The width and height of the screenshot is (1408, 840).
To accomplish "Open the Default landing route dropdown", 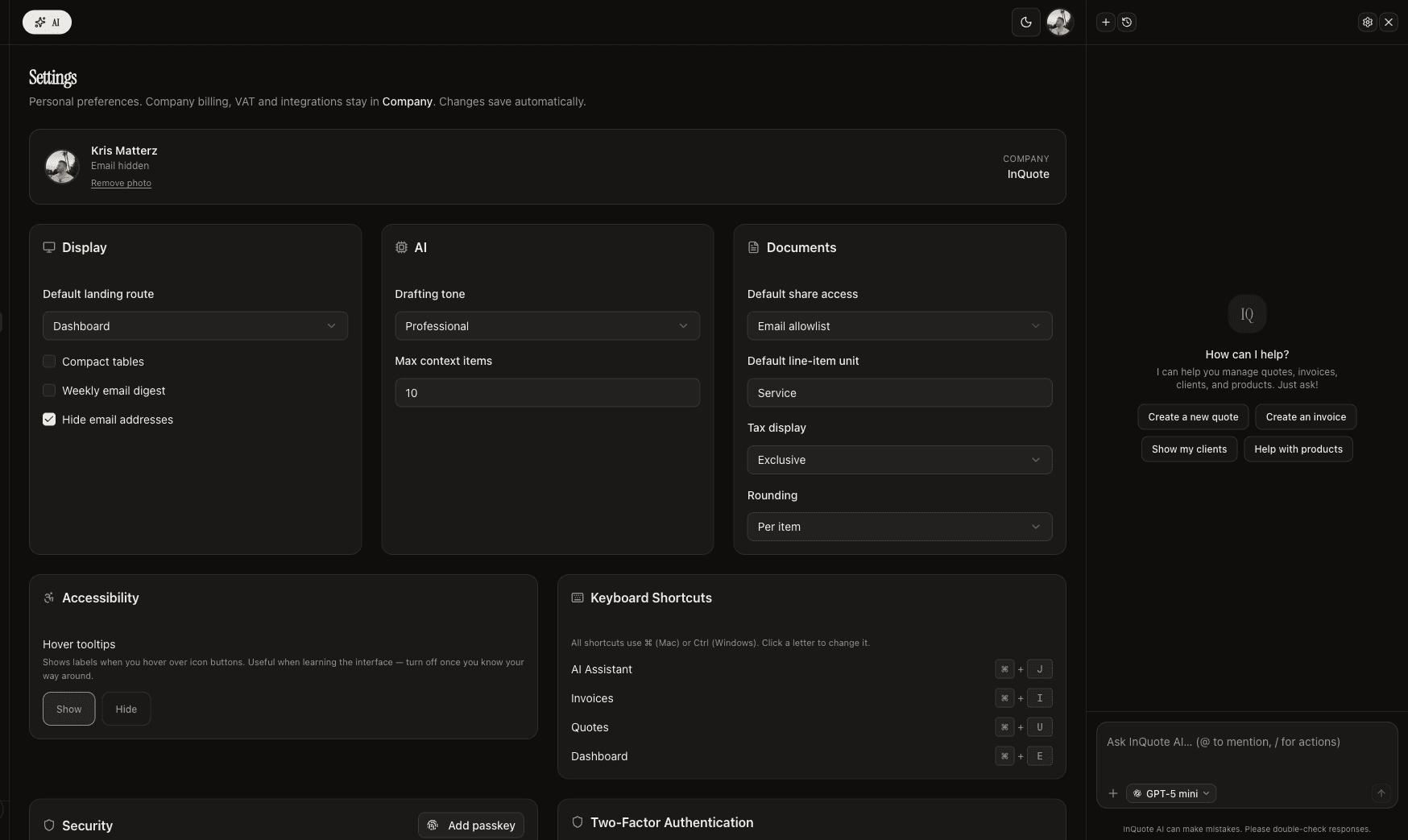I will [195, 326].
